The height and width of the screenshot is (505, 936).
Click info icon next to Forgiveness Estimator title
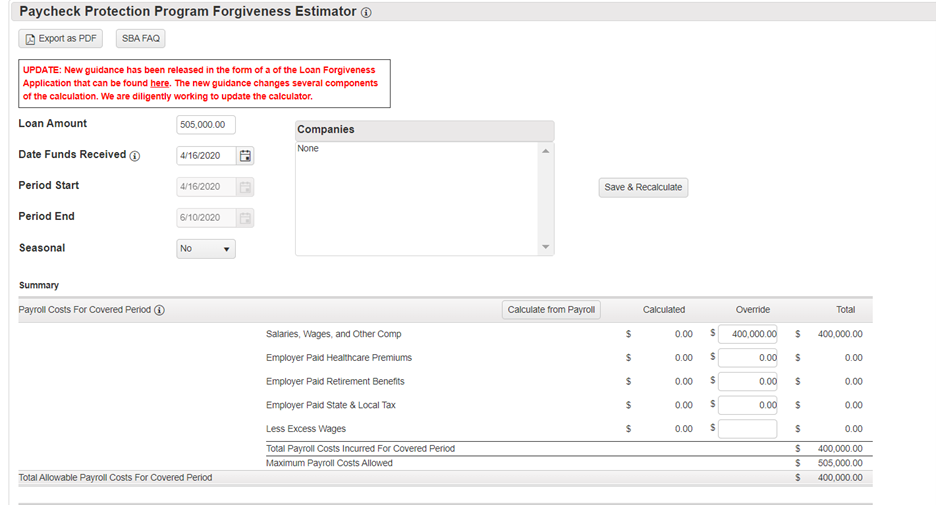tap(366, 13)
